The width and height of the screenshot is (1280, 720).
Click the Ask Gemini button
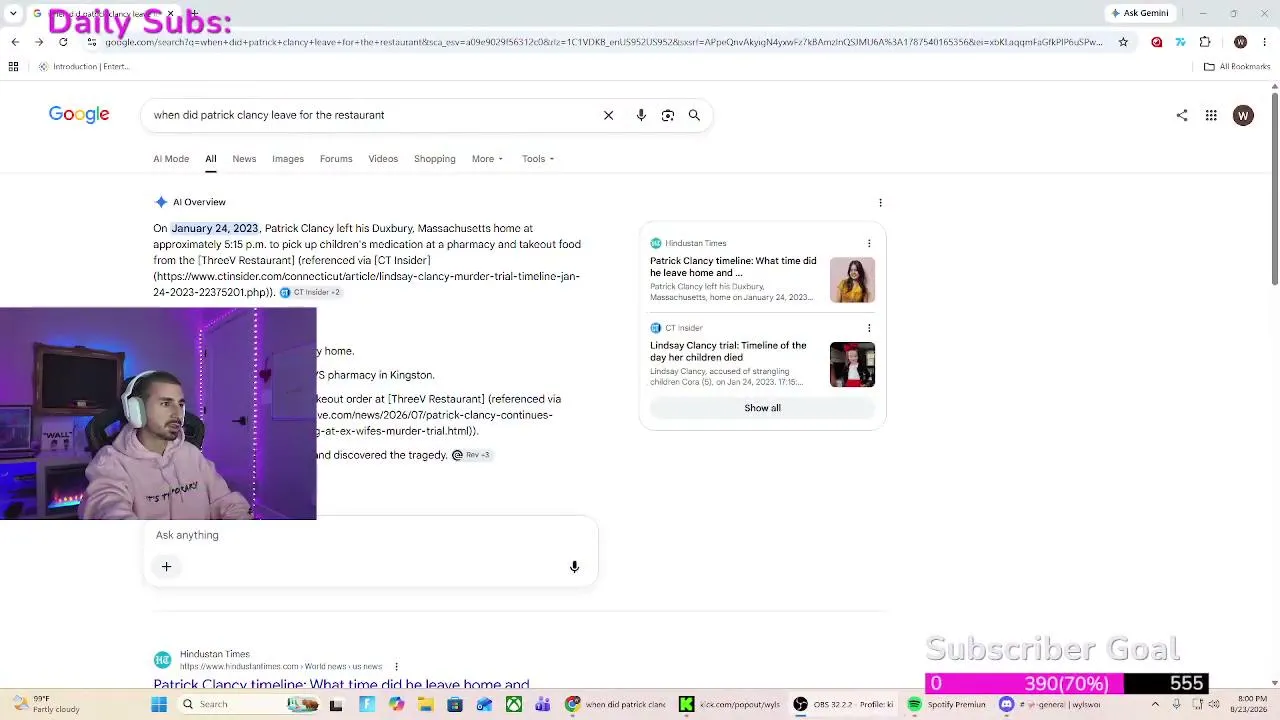pyautogui.click(x=1139, y=13)
